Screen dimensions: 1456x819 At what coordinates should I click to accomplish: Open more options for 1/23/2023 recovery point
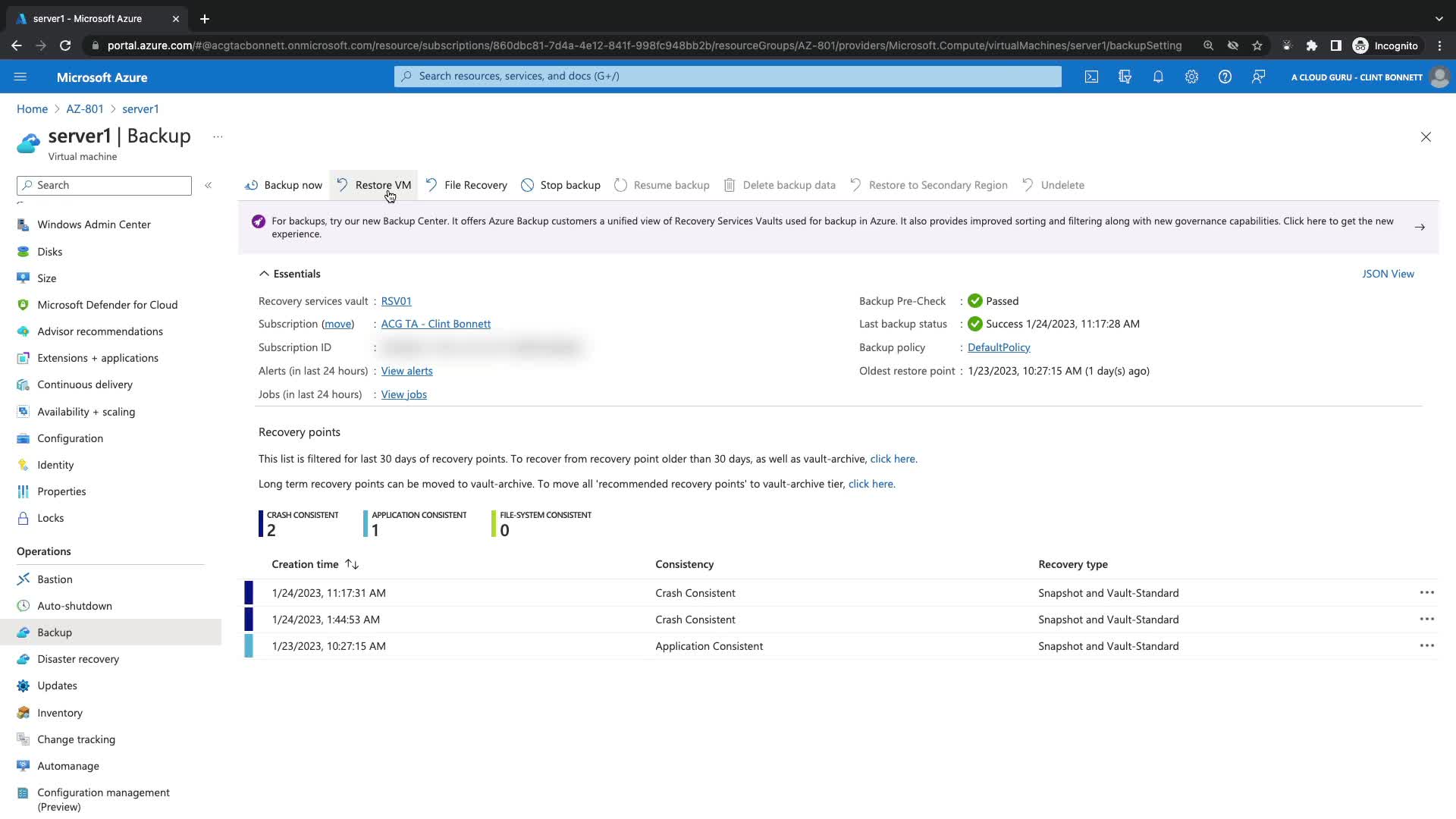tap(1426, 646)
